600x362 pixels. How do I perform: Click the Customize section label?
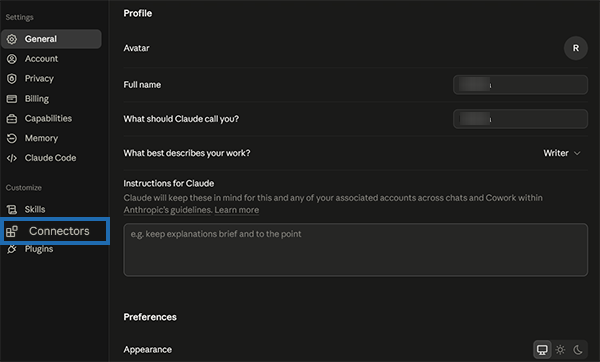(24, 188)
